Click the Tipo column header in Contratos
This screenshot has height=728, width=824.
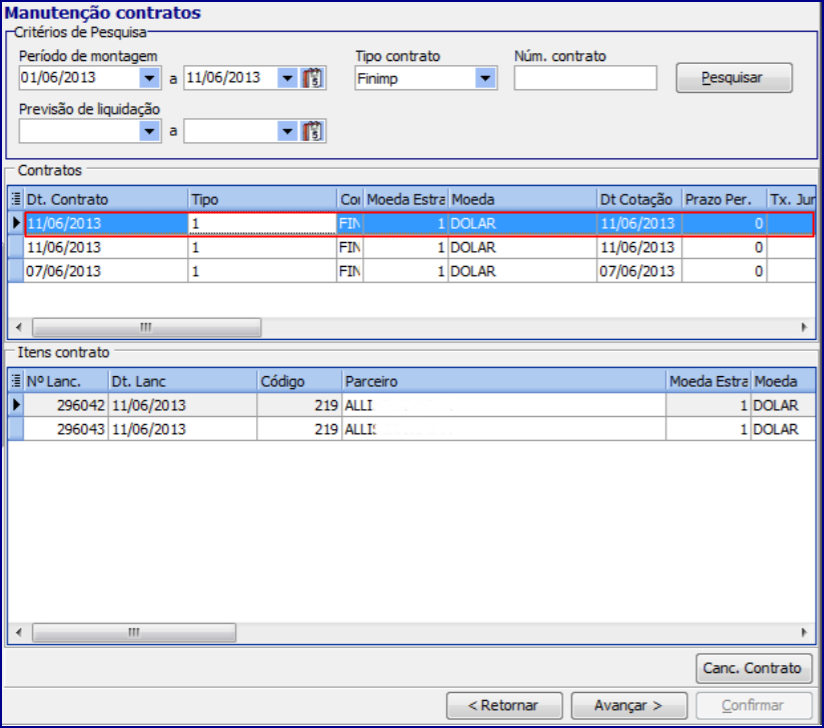(262, 199)
